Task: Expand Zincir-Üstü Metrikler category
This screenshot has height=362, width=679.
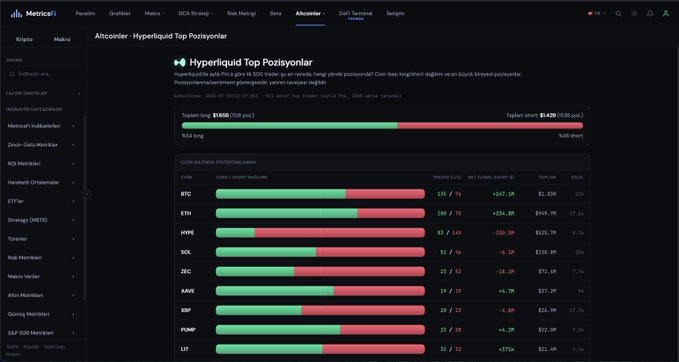Action: (x=42, y=145)
